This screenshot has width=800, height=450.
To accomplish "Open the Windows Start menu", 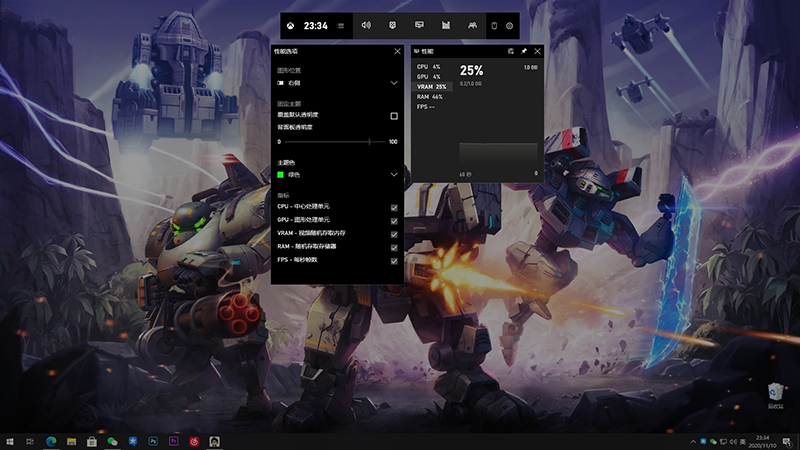I will point(9,441).
